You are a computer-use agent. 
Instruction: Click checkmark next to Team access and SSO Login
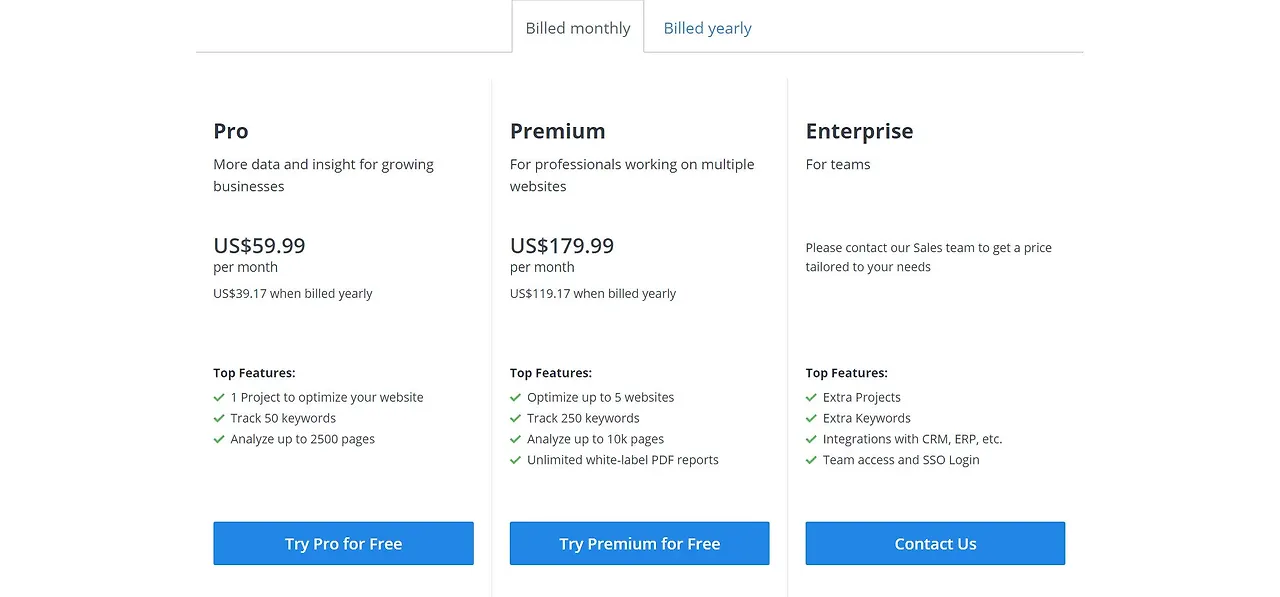(x=812, y=460)
